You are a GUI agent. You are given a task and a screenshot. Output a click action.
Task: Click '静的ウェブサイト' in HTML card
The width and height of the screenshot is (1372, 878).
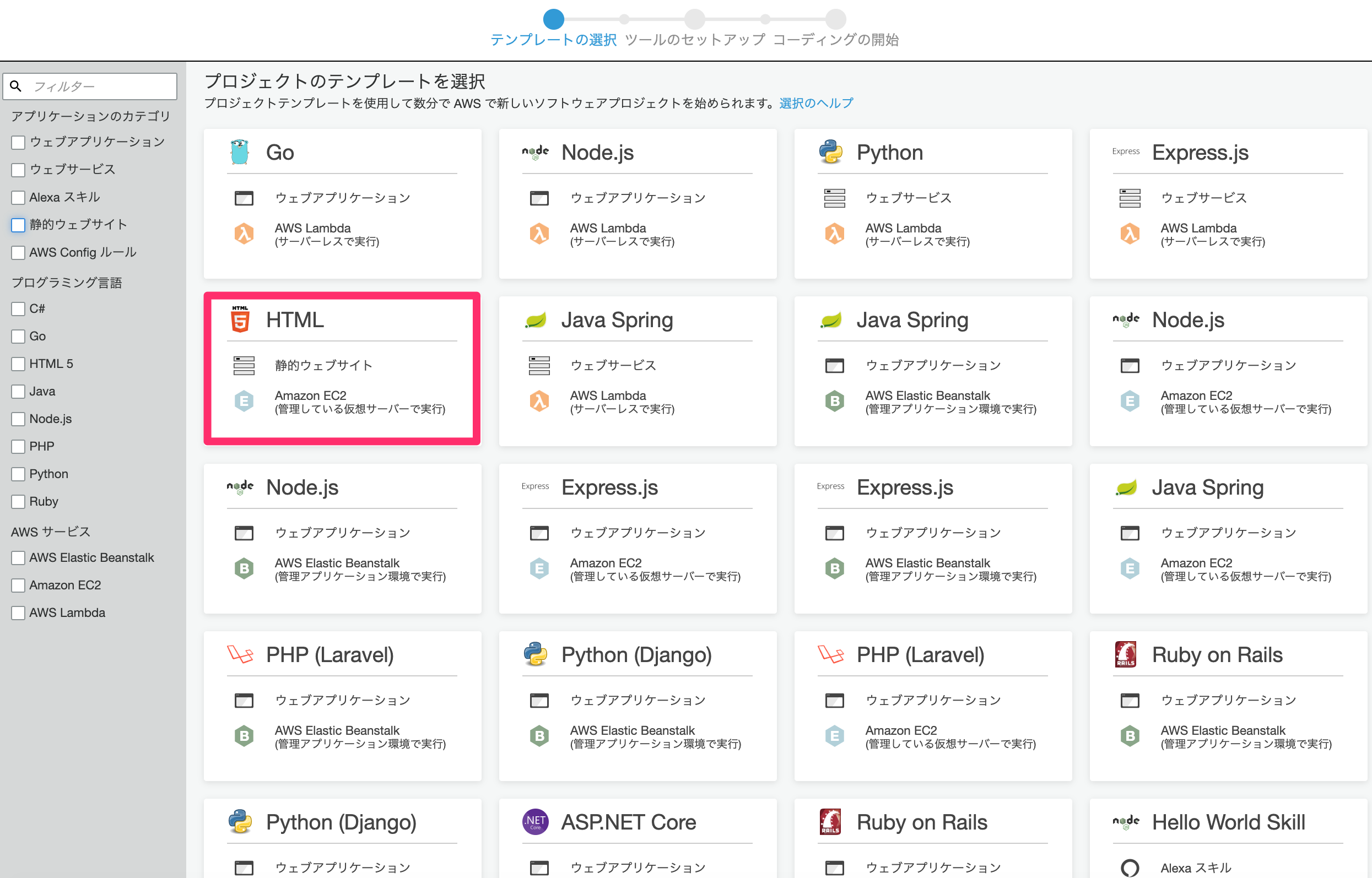(323, 365)
